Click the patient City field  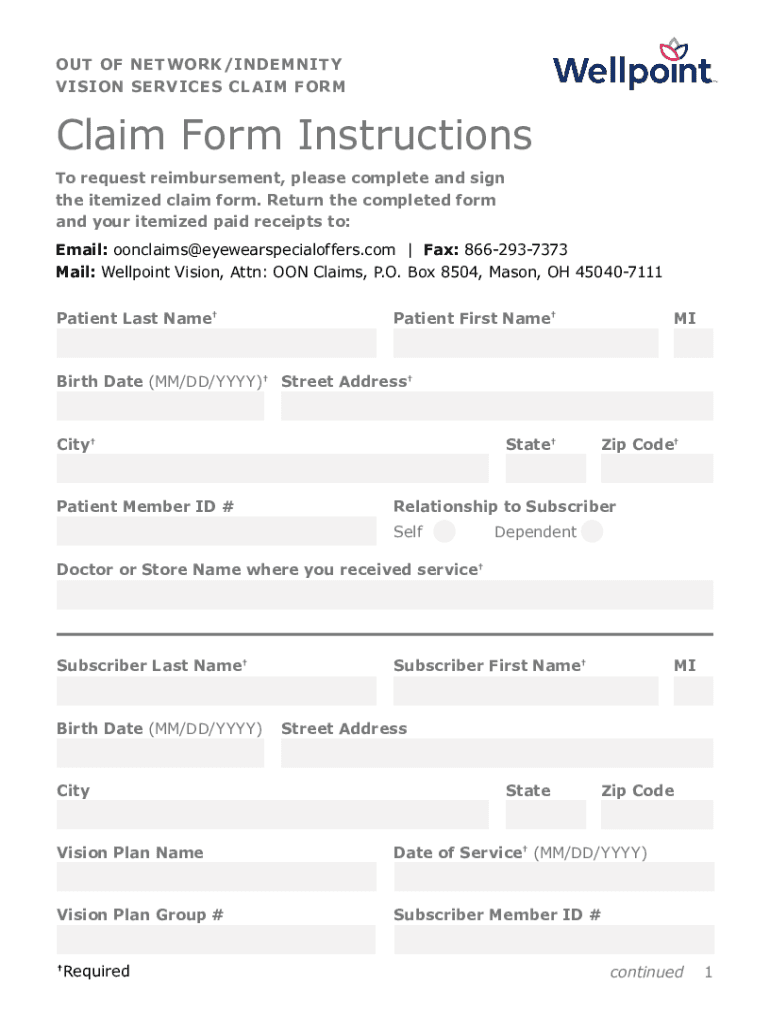click(x=272, y=468)
